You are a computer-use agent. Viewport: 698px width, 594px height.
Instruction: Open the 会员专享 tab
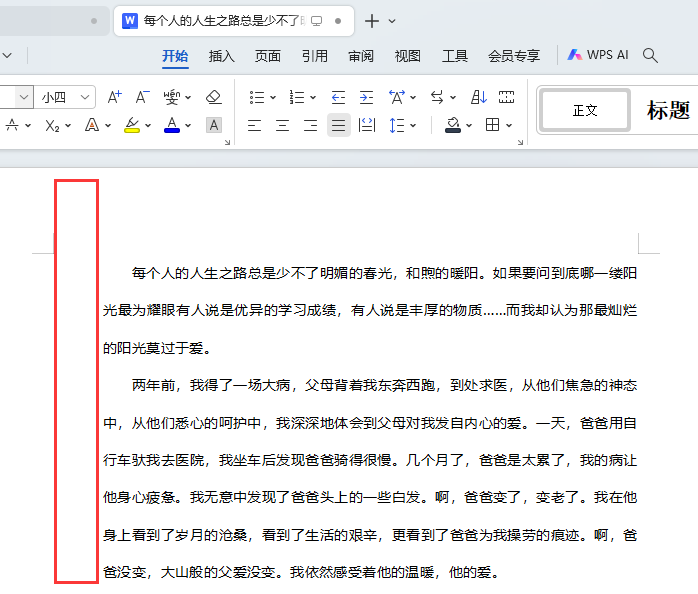[514, 56]
